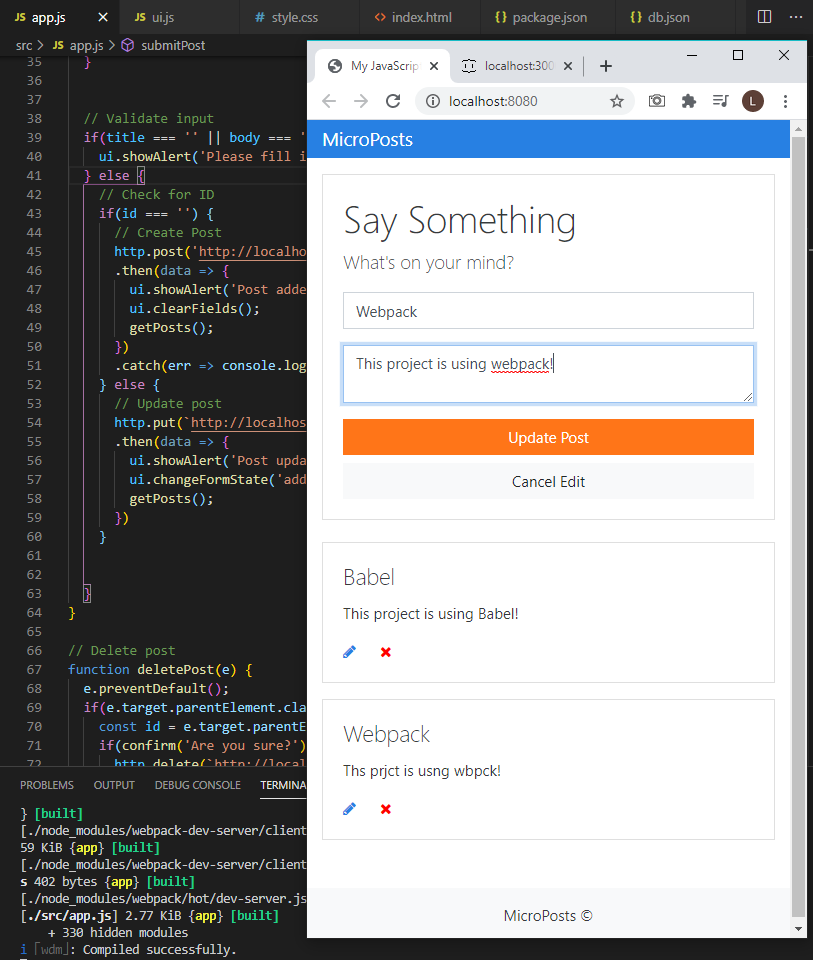Click '+ 330 hidden modules' terminal line
Image resolution: width=813 pixels, height=960 pixels.
point(118,932)
